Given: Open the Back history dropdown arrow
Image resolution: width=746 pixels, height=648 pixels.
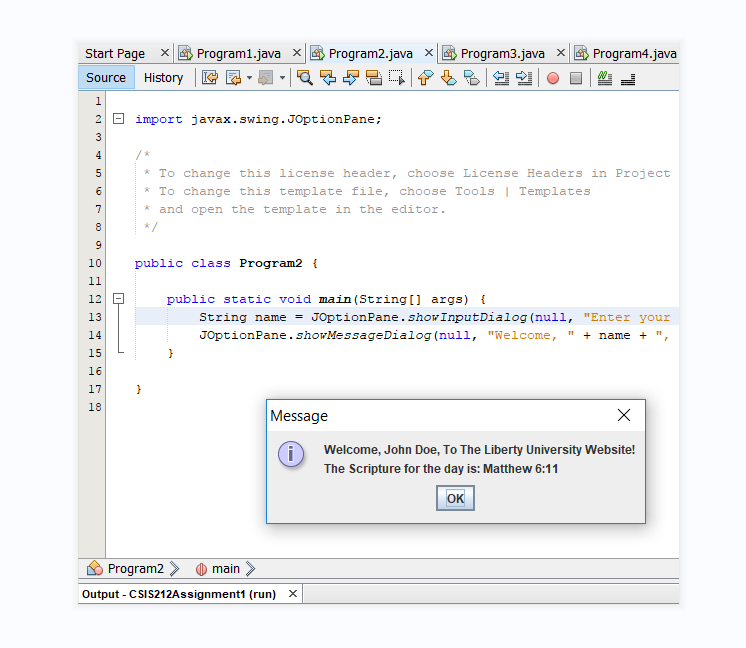Looking at the screenshot, I should coord(249,78).
